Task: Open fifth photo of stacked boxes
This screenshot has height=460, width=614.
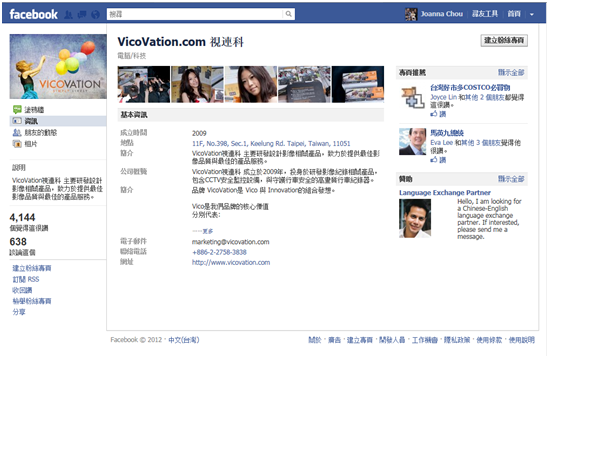Action: [358, 84]
